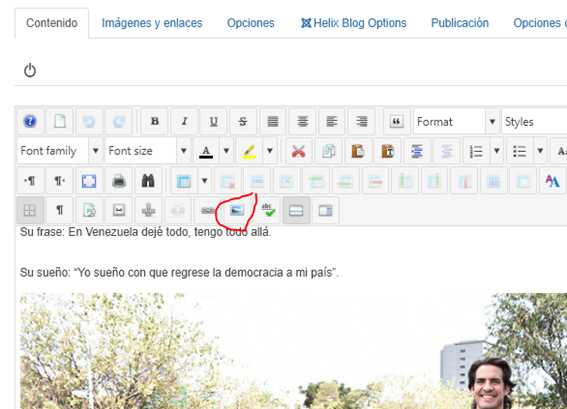This screenshot has width=567, height=409.
Task: Expand the text color picker arrow
Action: [x=226, y=150]
